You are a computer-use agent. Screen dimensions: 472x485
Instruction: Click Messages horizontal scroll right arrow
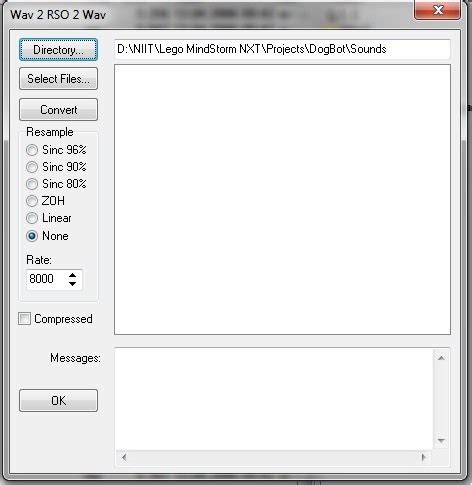point(424,457)
